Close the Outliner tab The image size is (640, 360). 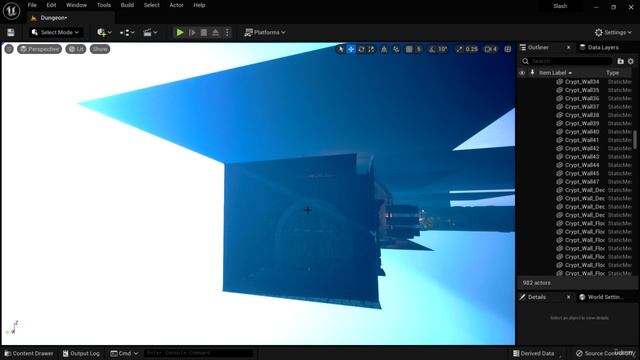tap(569, 47)
